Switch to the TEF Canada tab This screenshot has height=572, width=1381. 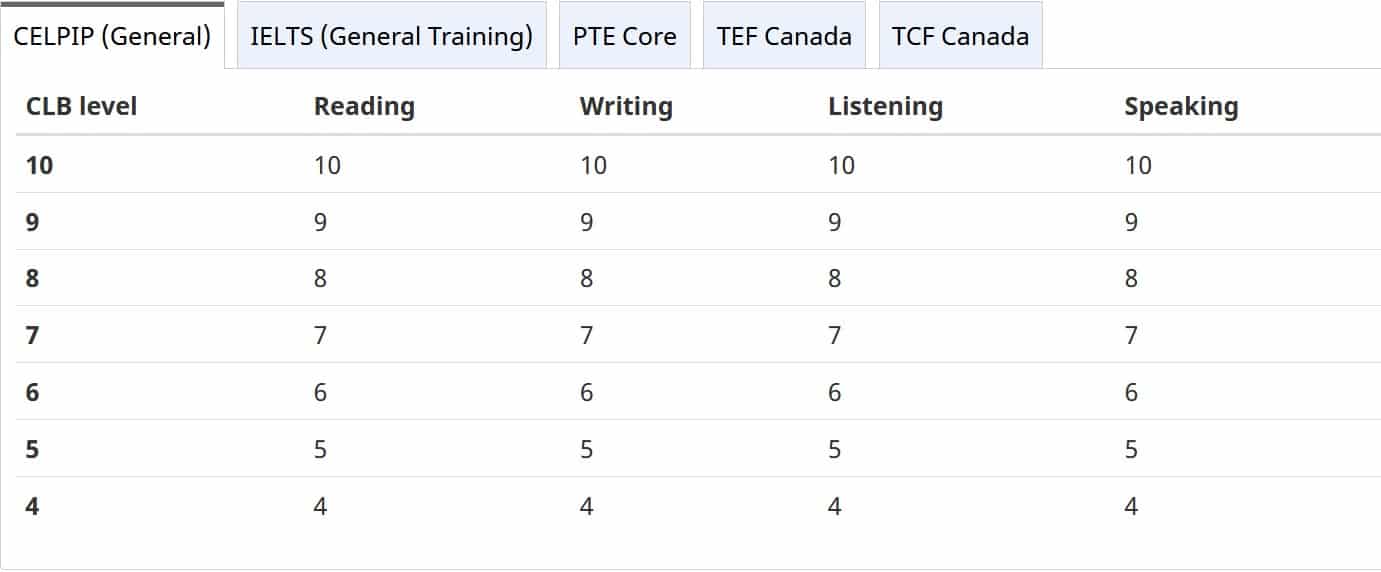point(784,36)
